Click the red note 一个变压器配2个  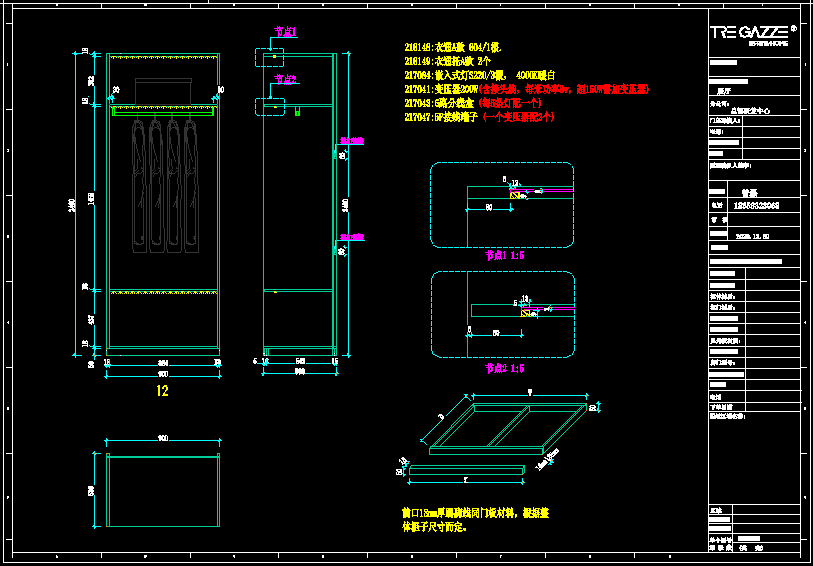coord(518,117)
